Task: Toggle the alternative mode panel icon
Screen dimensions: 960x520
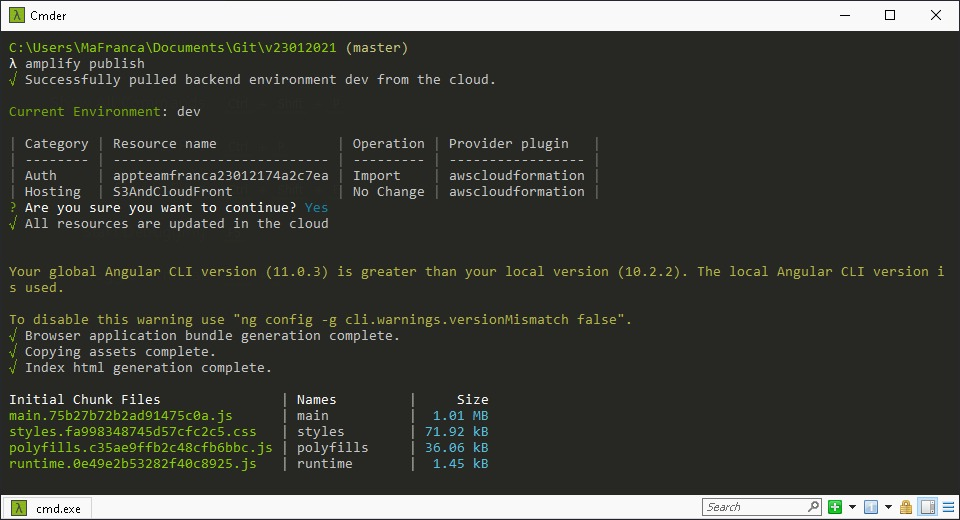Action: coord(928,507)
